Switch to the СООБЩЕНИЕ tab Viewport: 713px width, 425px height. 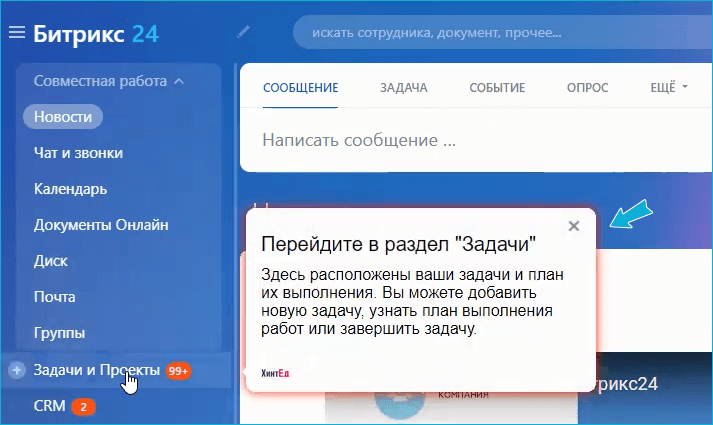pos(301,88)
